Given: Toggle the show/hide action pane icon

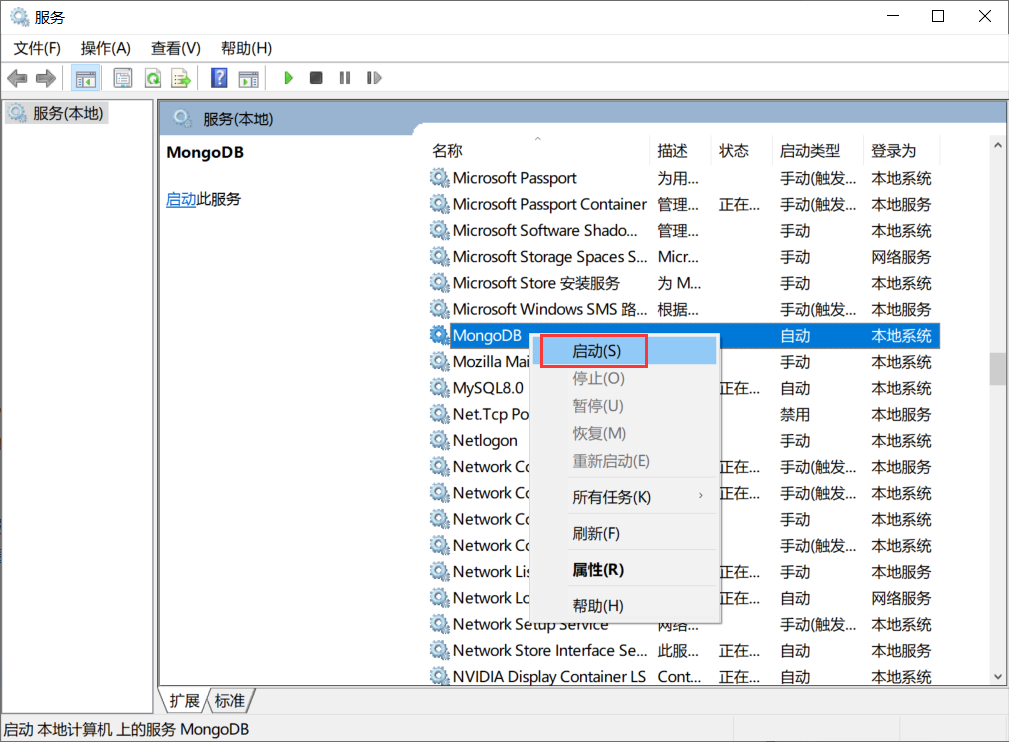Looking at the screenshot, I should click(248, 79).
